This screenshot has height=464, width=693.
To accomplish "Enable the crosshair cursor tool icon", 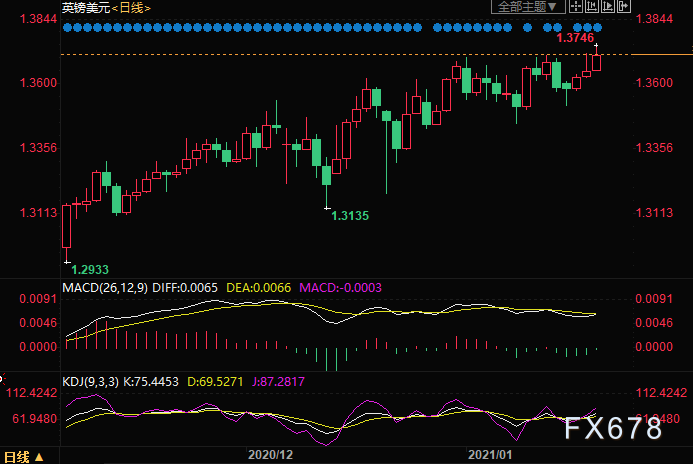I will [575, 6].
